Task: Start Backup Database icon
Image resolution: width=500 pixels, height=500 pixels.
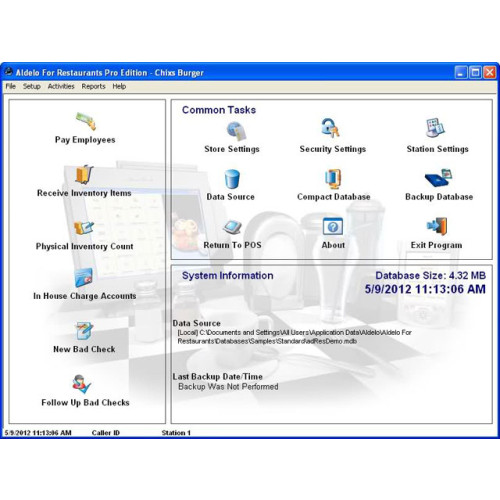Action: click(x=438, y=178)
